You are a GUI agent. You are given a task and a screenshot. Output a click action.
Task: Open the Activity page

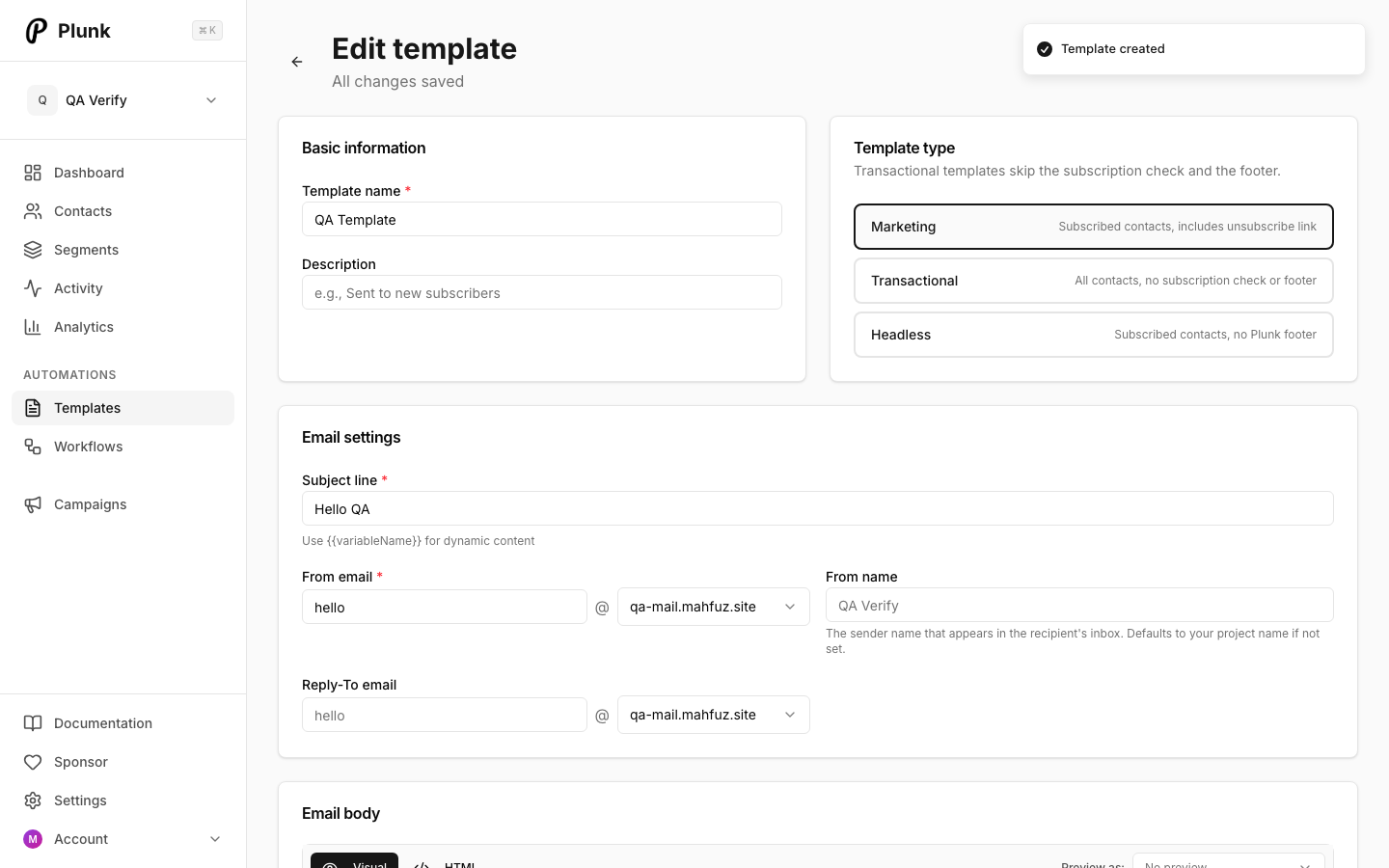tap(123, 288)
